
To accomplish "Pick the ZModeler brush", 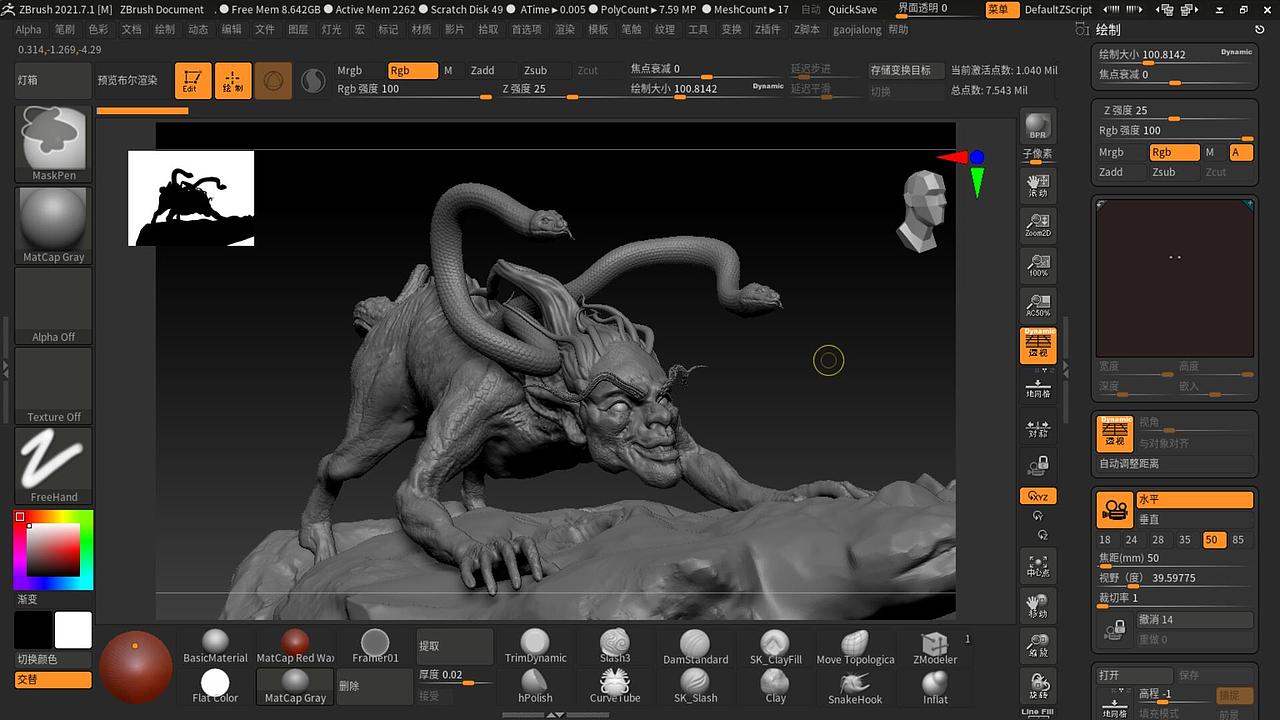I will pos(935,646).
